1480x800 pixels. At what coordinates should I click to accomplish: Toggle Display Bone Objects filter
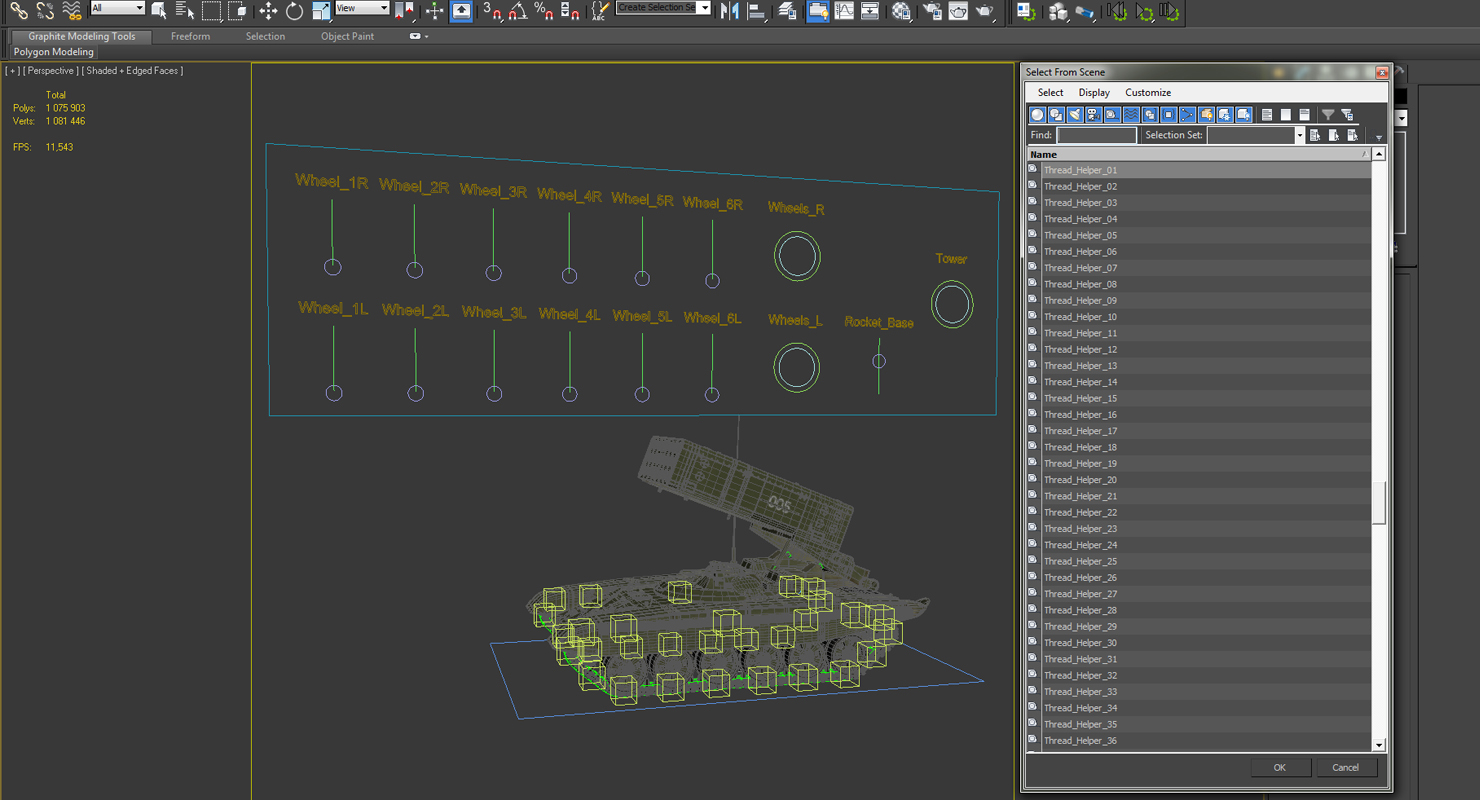(1187, 115)
